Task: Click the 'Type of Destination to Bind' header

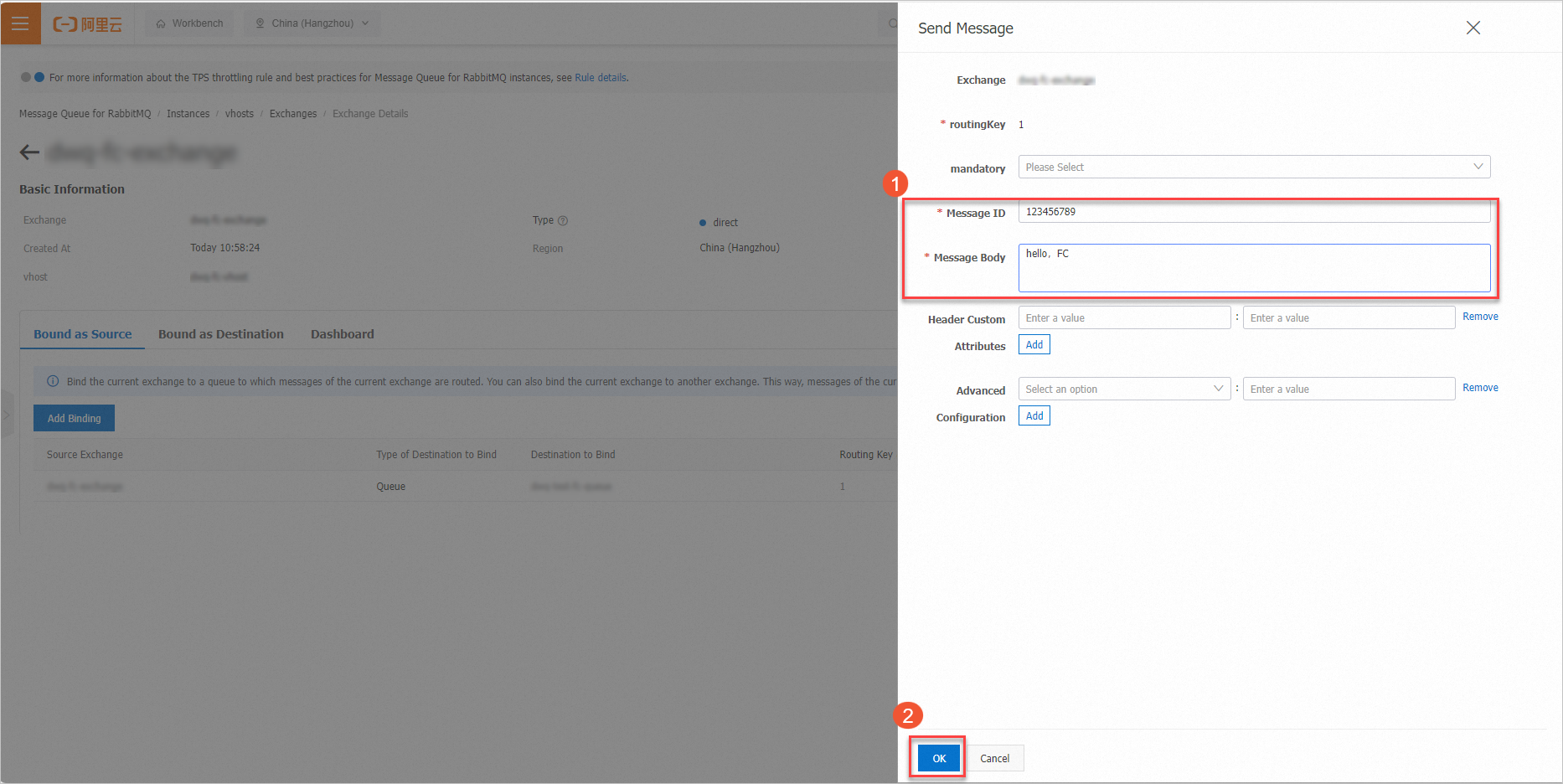Action: tap(436, 455)
